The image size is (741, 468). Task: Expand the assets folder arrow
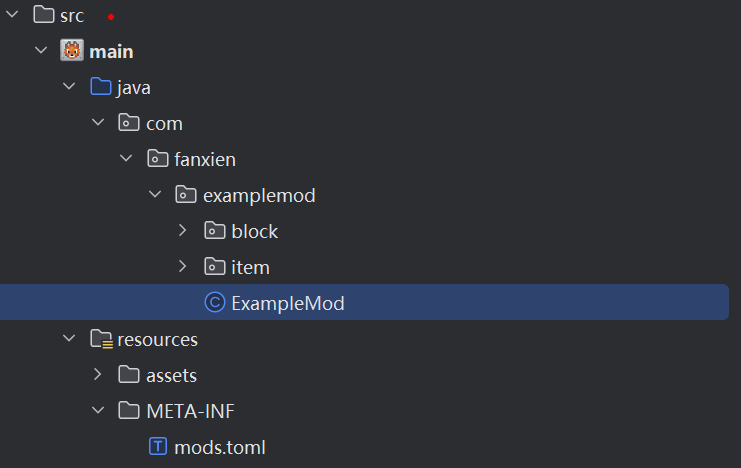(x=97, y=375)
